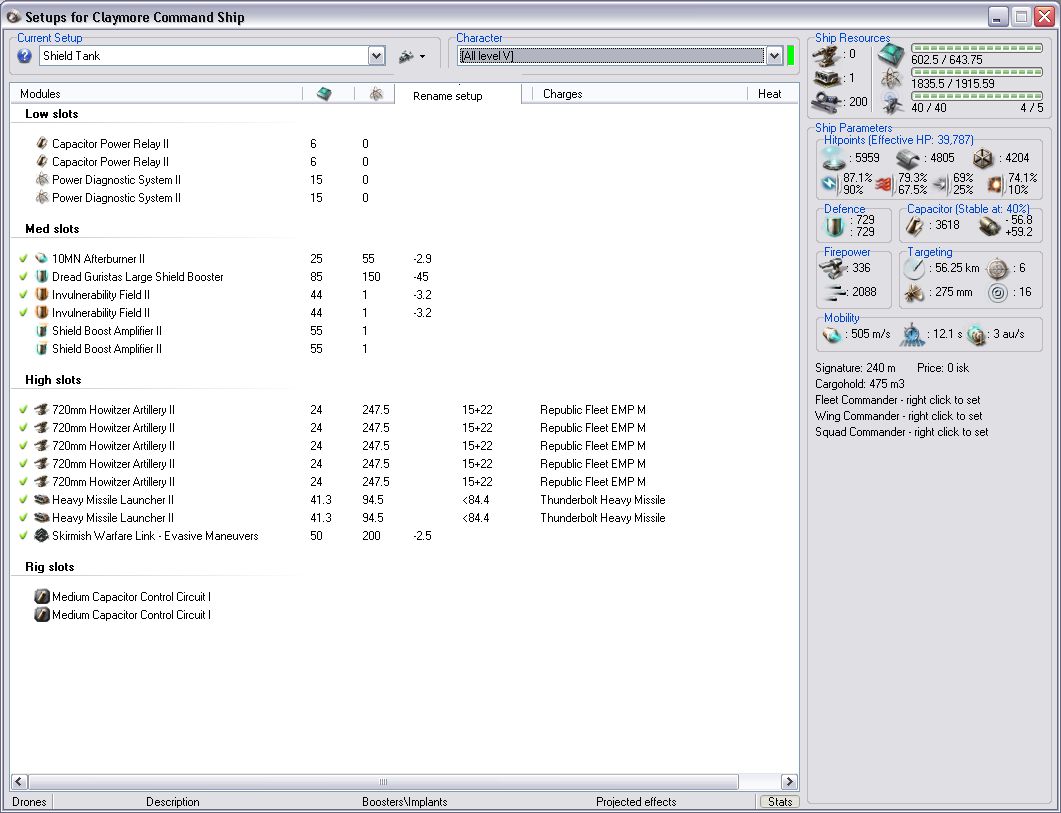This screenshot has height=813, width=1061.
Task: Switch to the Drones tab
Action: (x=29, y=802)
